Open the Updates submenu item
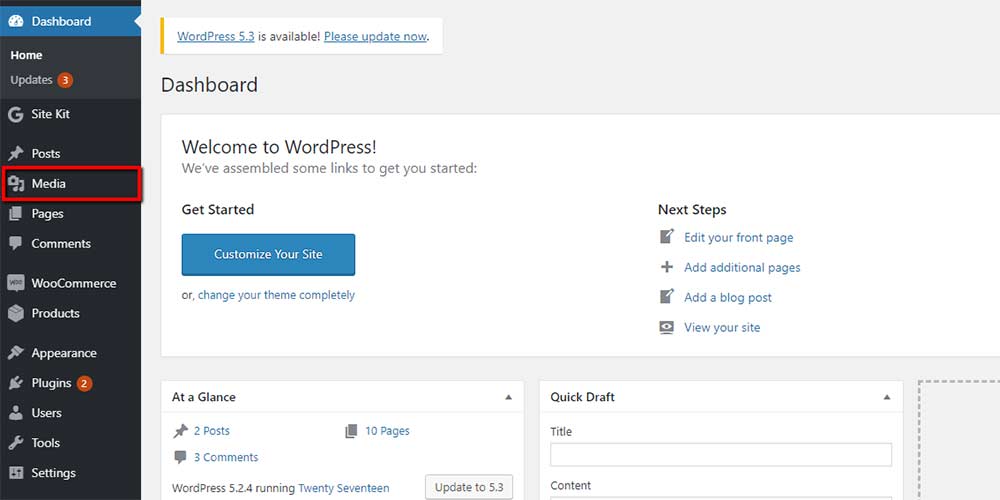Screen dimensions: 1000x500 point(31,80)
